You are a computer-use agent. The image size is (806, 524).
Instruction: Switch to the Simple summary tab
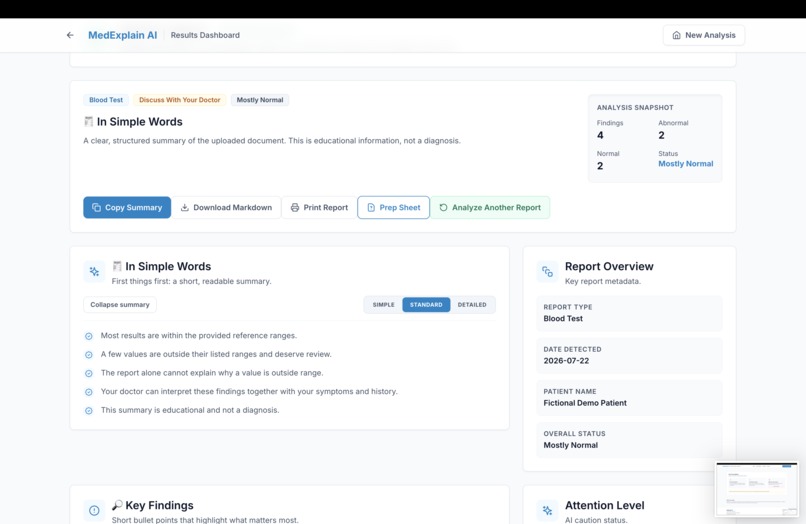383,304
